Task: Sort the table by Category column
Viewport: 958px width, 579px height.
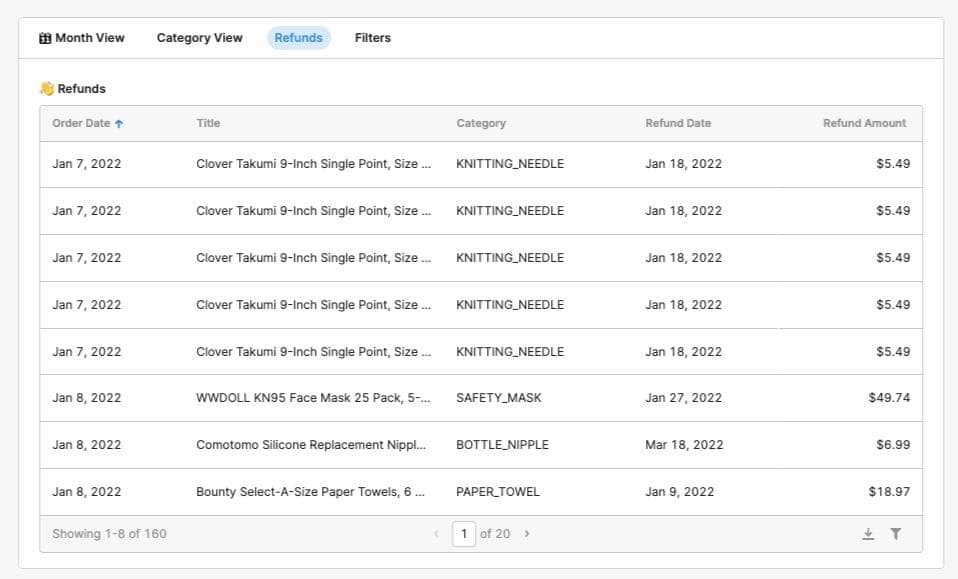Action: pyautogui.click(x=481, y=122)
